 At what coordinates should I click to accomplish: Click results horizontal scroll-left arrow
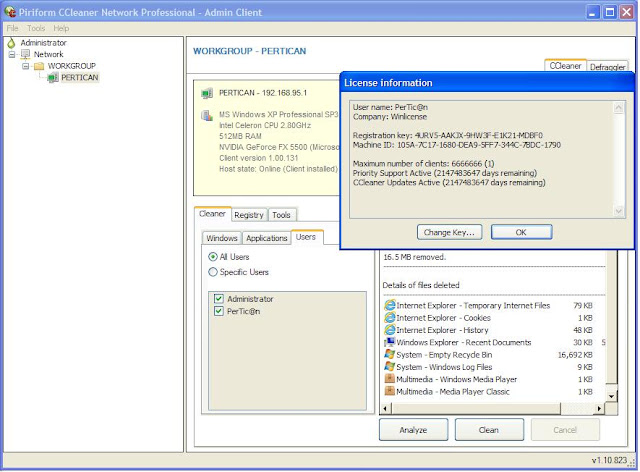386,408
